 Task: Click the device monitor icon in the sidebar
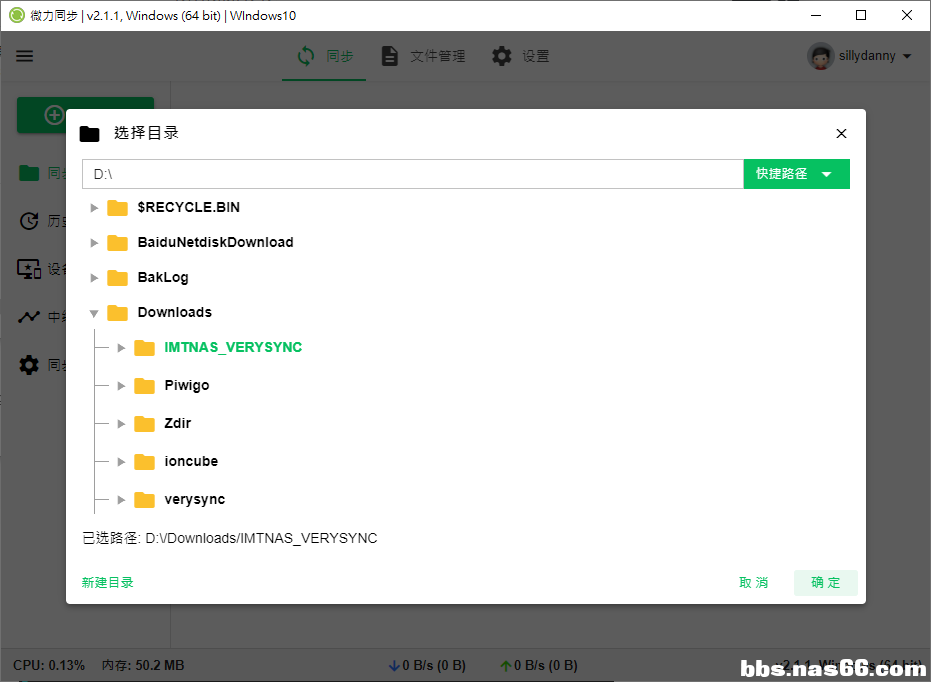click(29, 269)
